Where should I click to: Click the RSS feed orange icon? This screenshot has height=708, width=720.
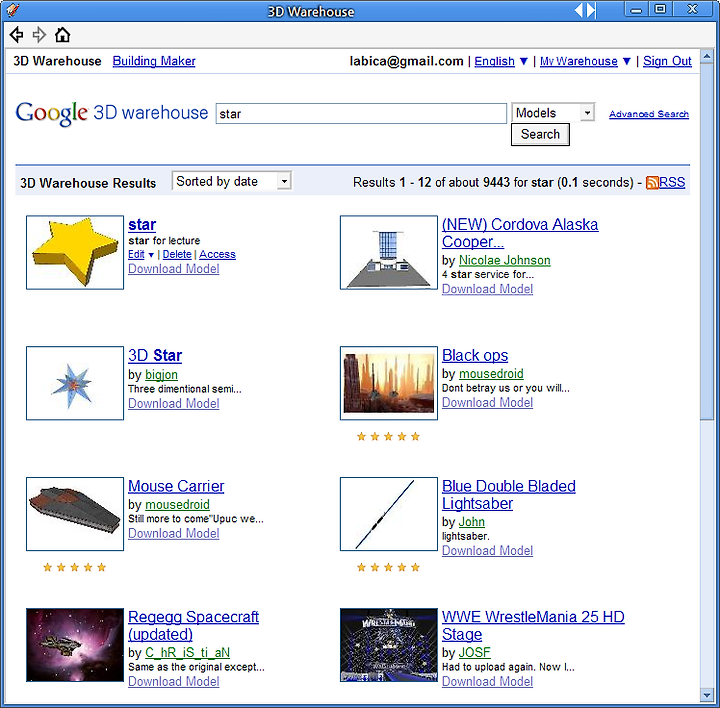[x=652, y=183]
